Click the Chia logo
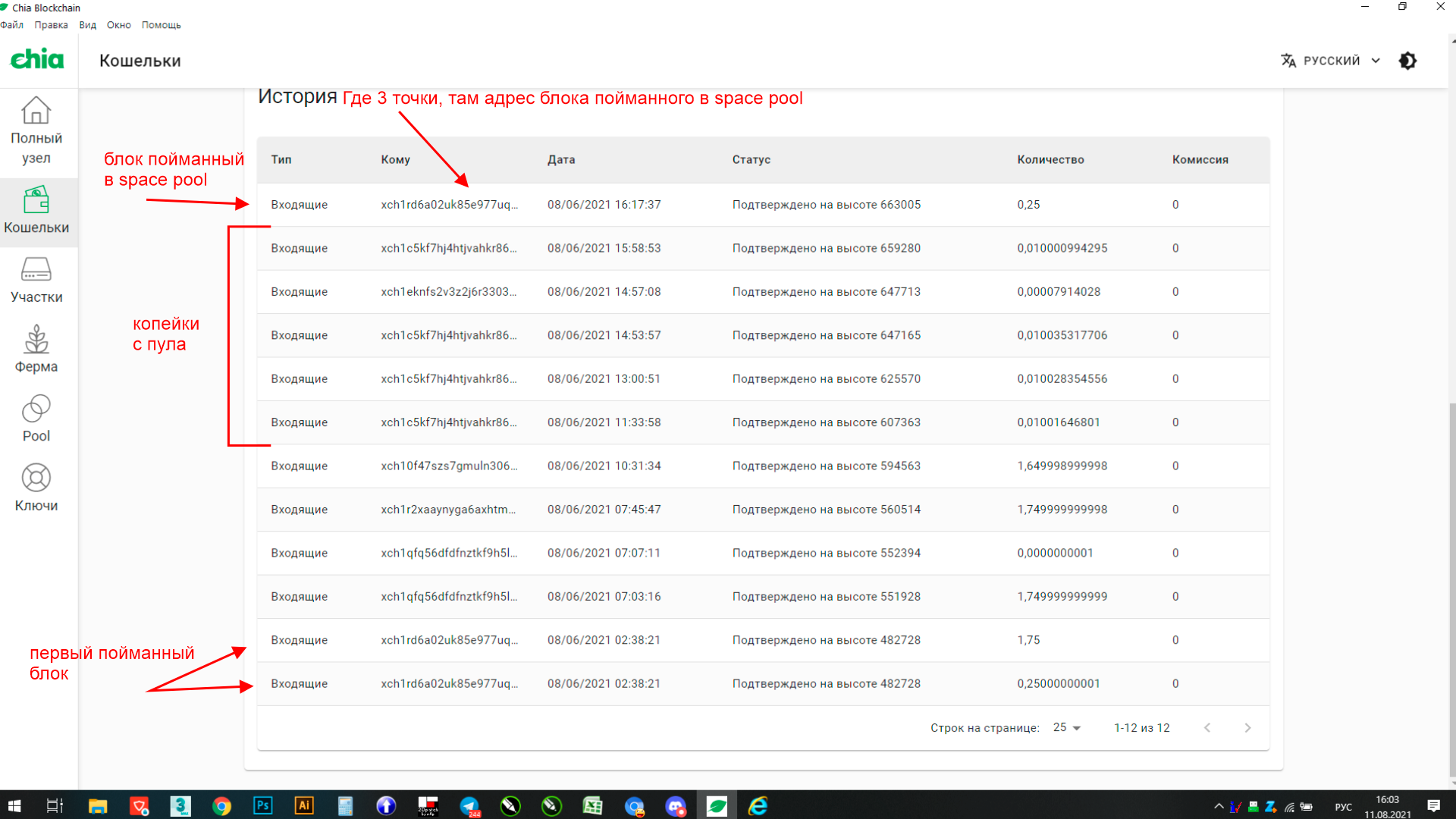 point(37,60)
